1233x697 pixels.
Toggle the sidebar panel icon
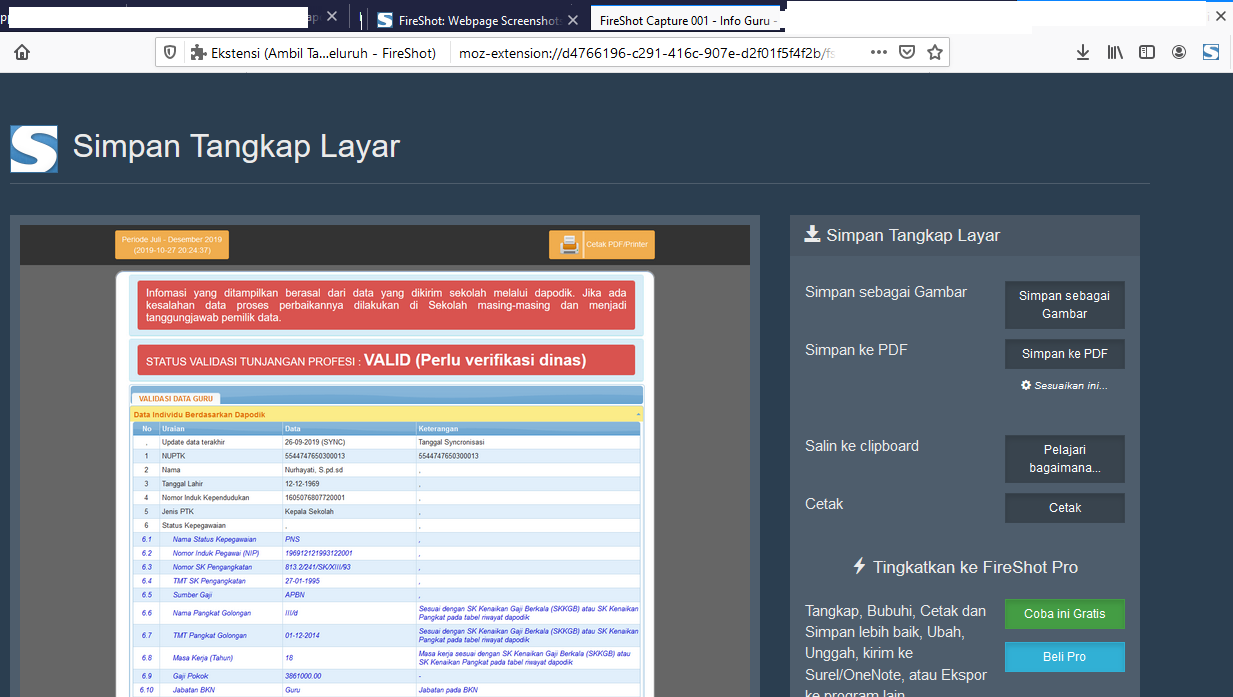tap(1147, 51)
